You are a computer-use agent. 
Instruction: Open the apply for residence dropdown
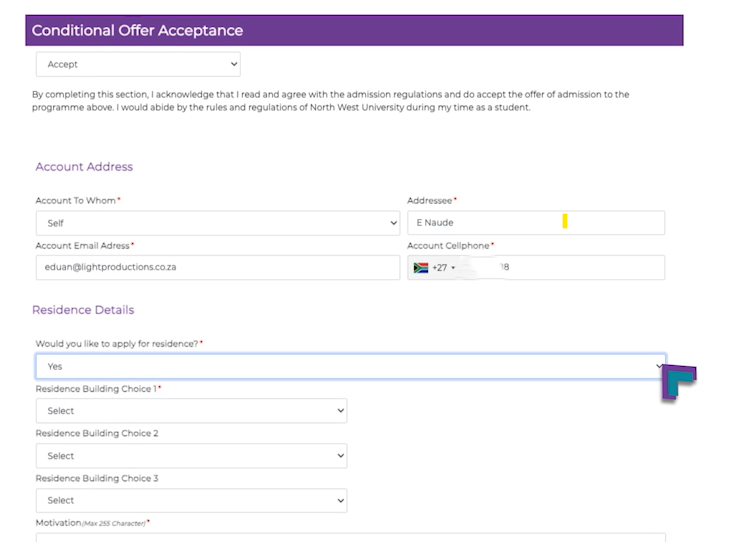pos(351,366)
